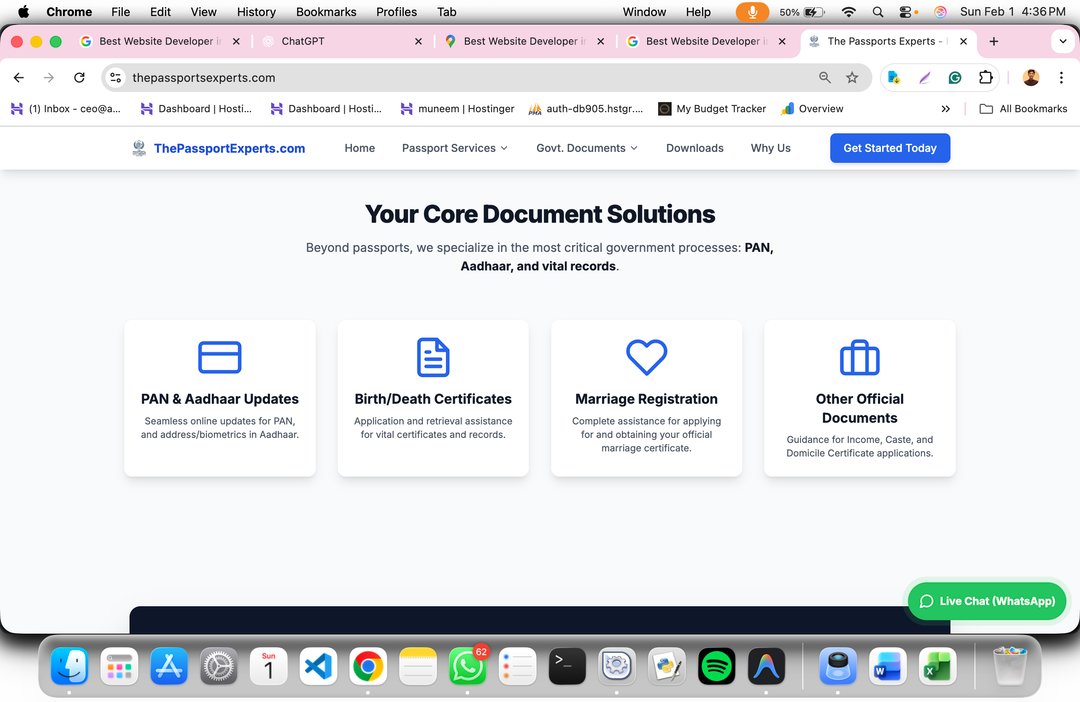The image size is (1080, 702).
Task: Open Live Chat (WhatsApp) button
Action: tap(986, 601)
